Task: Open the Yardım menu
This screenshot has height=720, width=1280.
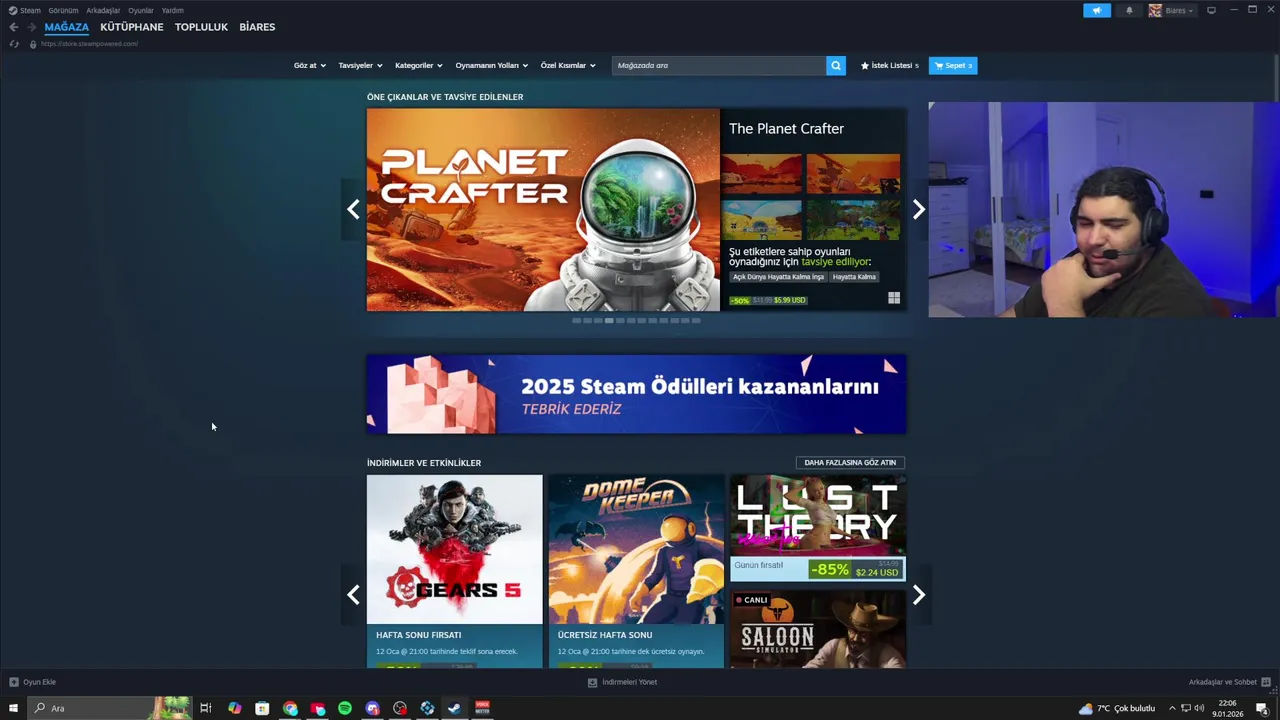Action: click(x=173, y=10)
